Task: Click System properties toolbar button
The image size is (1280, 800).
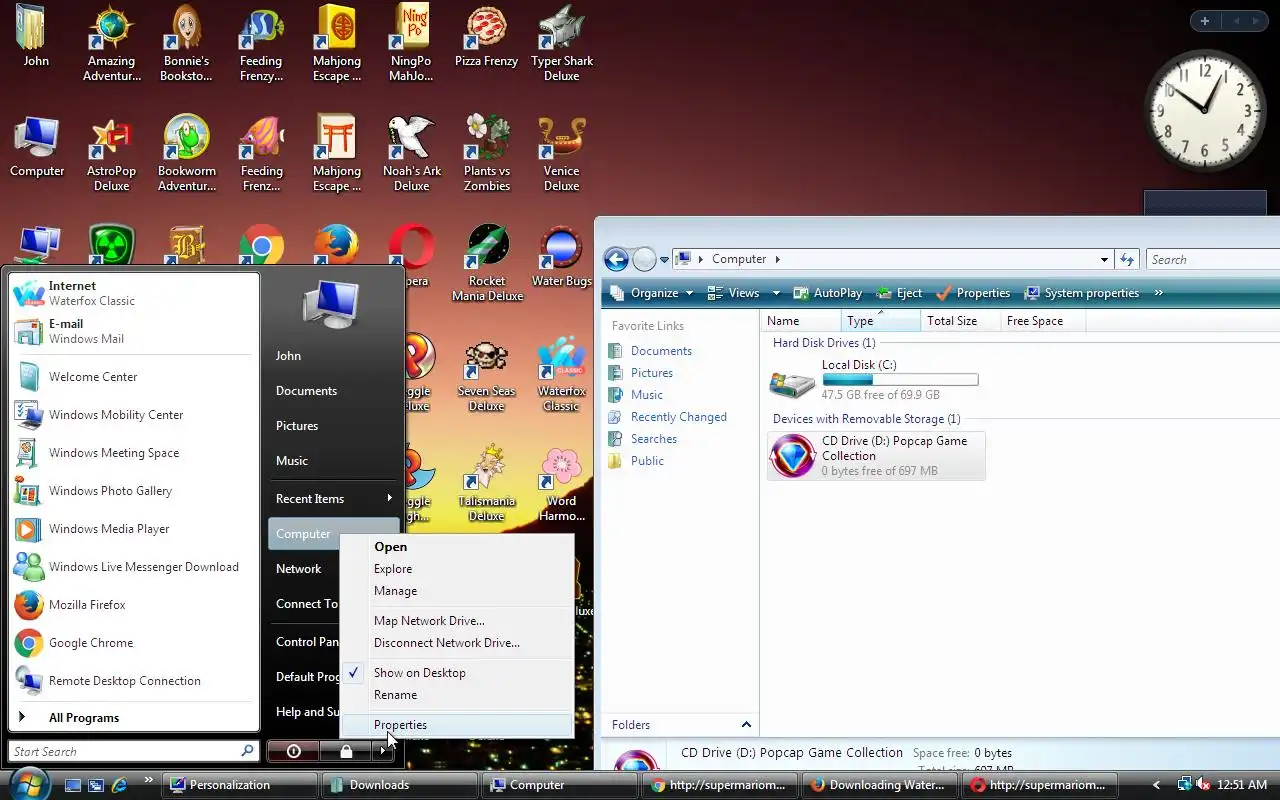Action: point(1080,293)
